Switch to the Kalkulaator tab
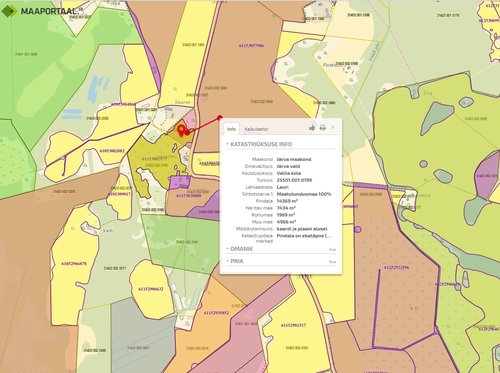The image size is (500, 373). pyautogui.click(x=256, y=129)
